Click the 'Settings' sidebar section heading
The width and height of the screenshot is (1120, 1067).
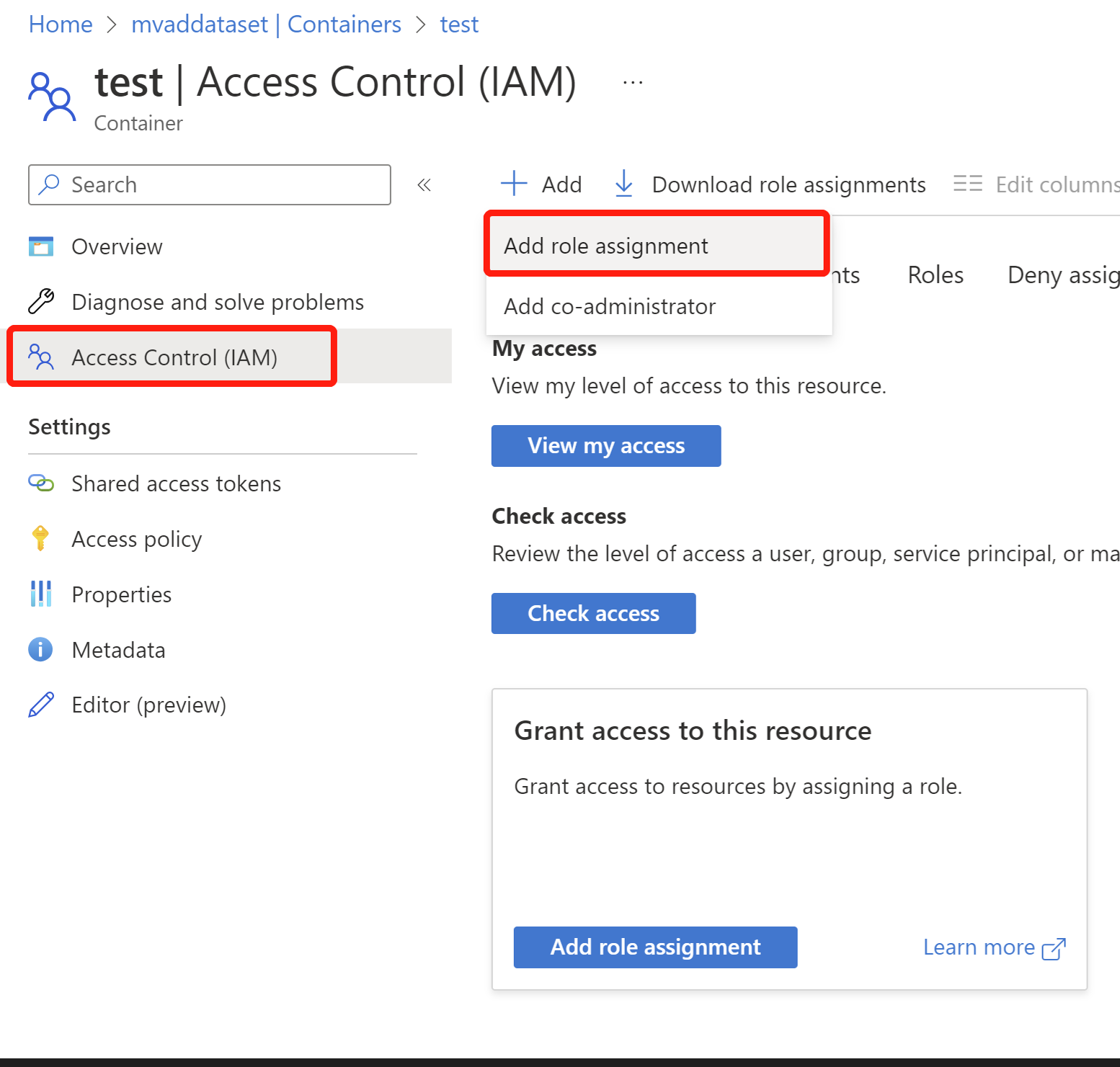point(69,427)
